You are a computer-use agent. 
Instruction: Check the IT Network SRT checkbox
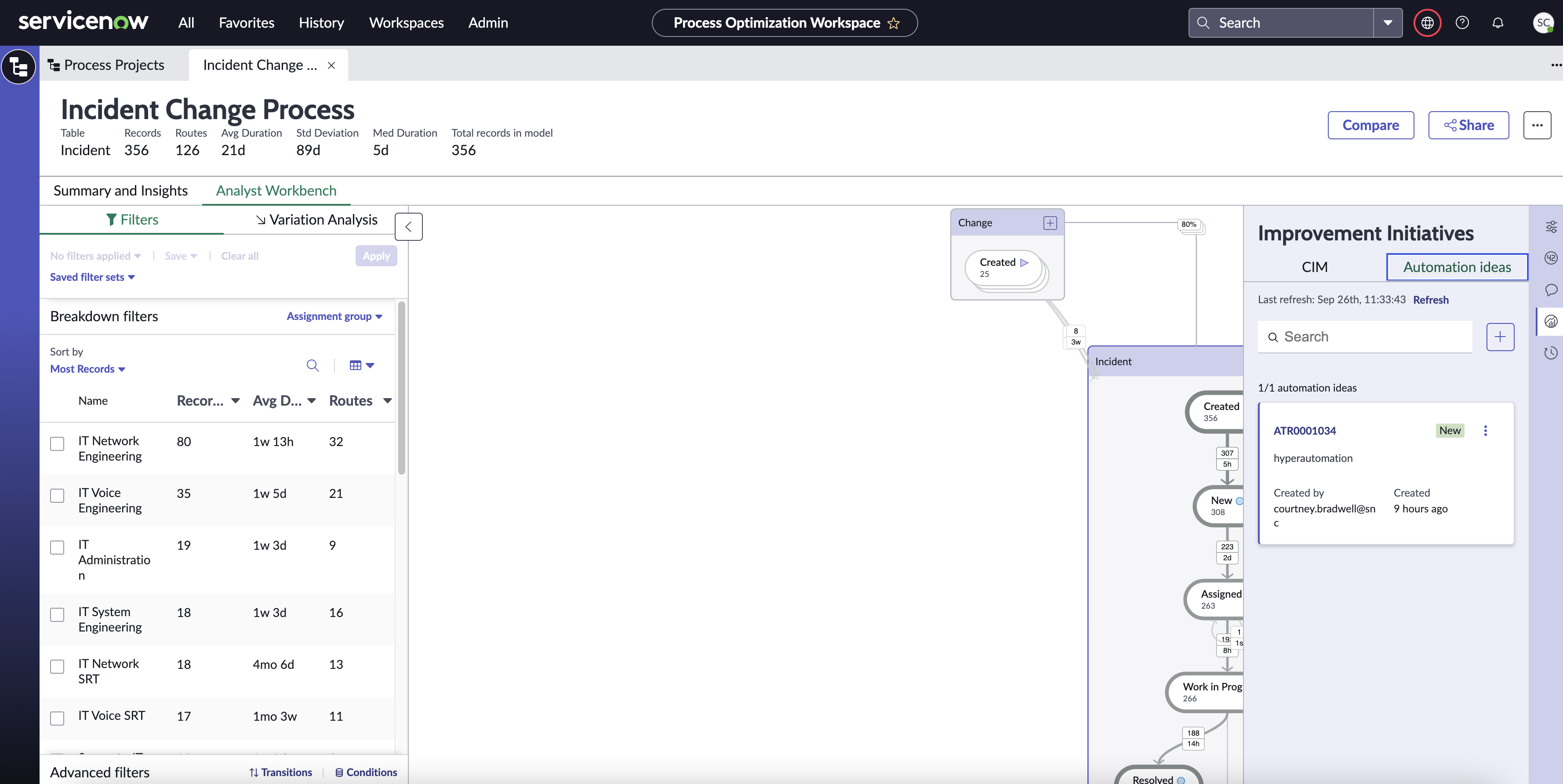click(57, 666)
